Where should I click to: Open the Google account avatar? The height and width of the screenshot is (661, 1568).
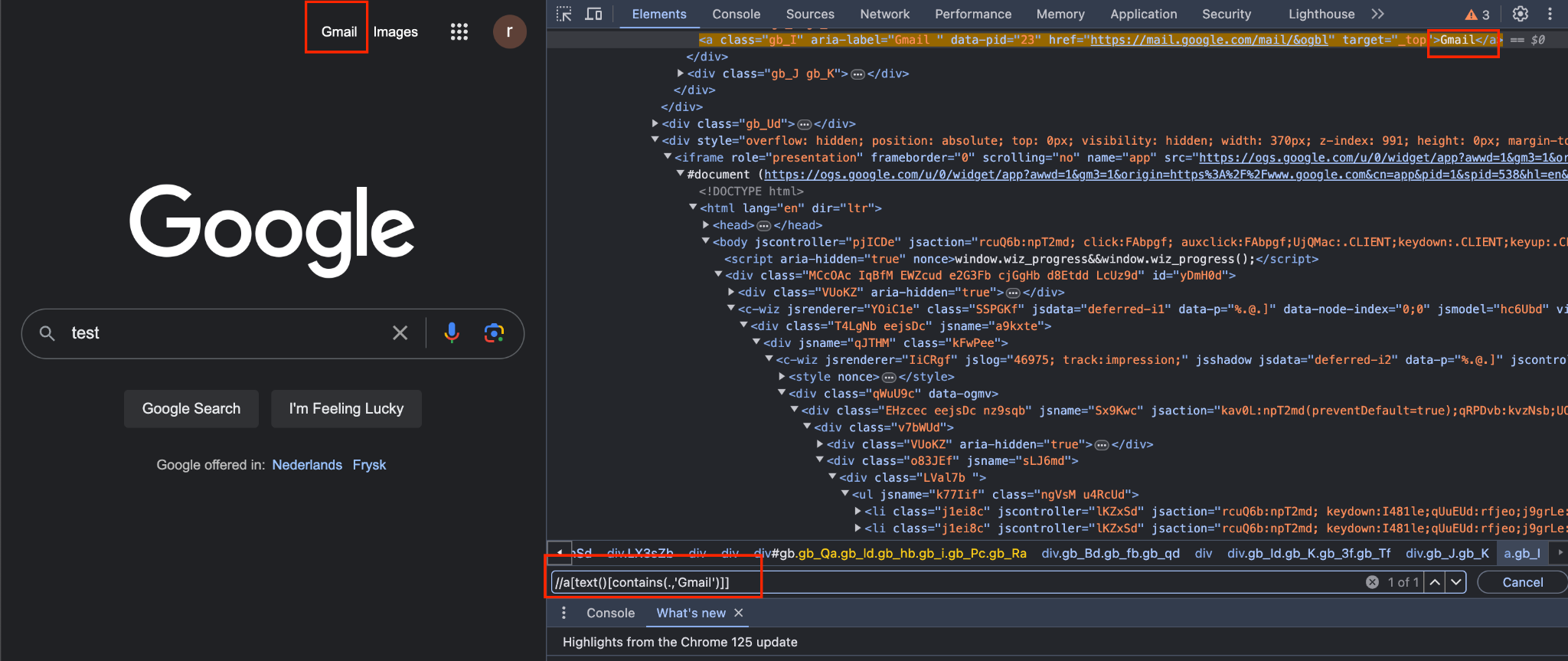point(509,31)
